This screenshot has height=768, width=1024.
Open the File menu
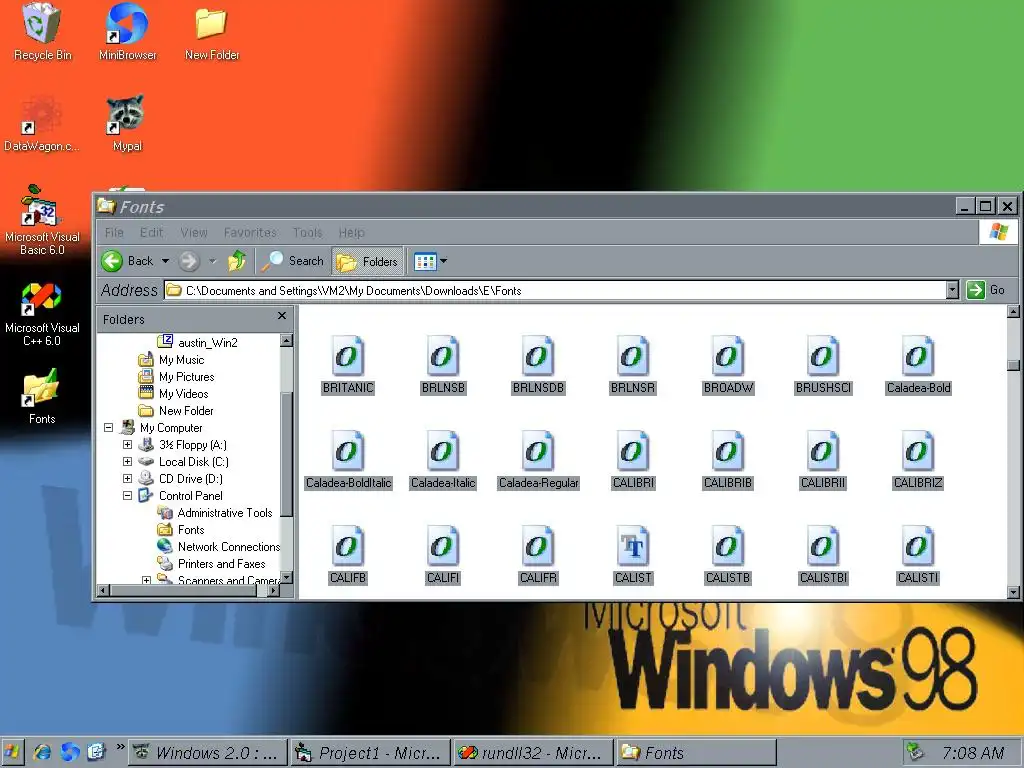[x=114, y=232]
